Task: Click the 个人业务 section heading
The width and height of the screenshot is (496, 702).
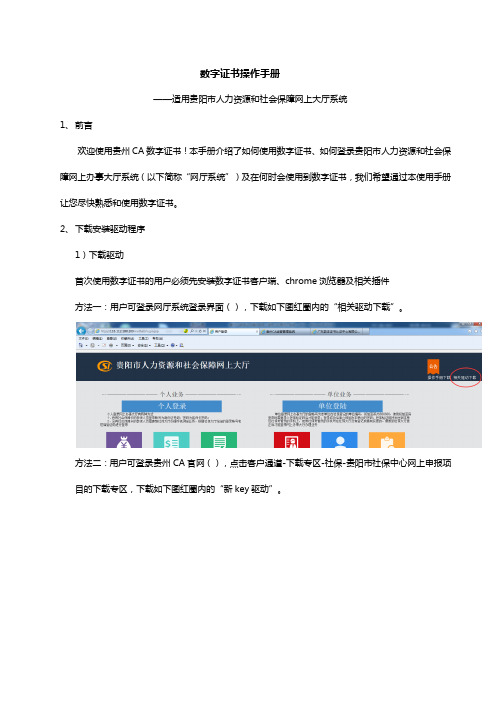Action: tap(171, 394)
